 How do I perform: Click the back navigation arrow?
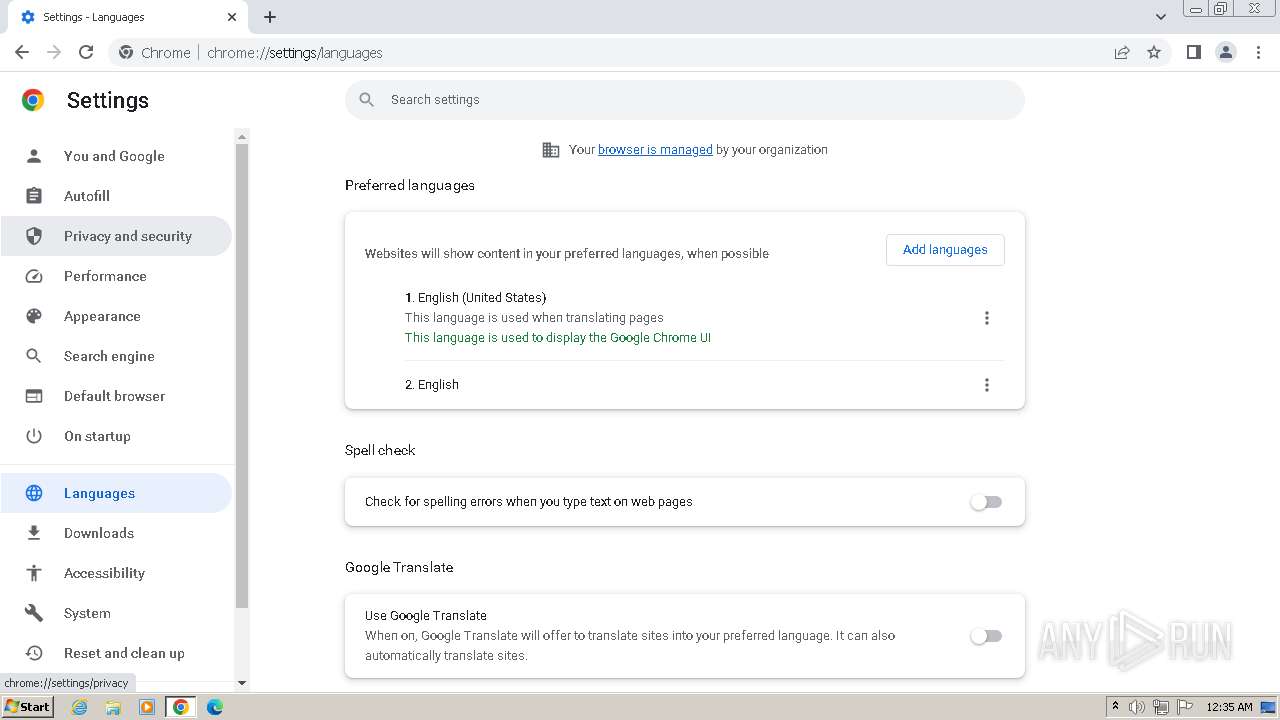tap(22, 53)
